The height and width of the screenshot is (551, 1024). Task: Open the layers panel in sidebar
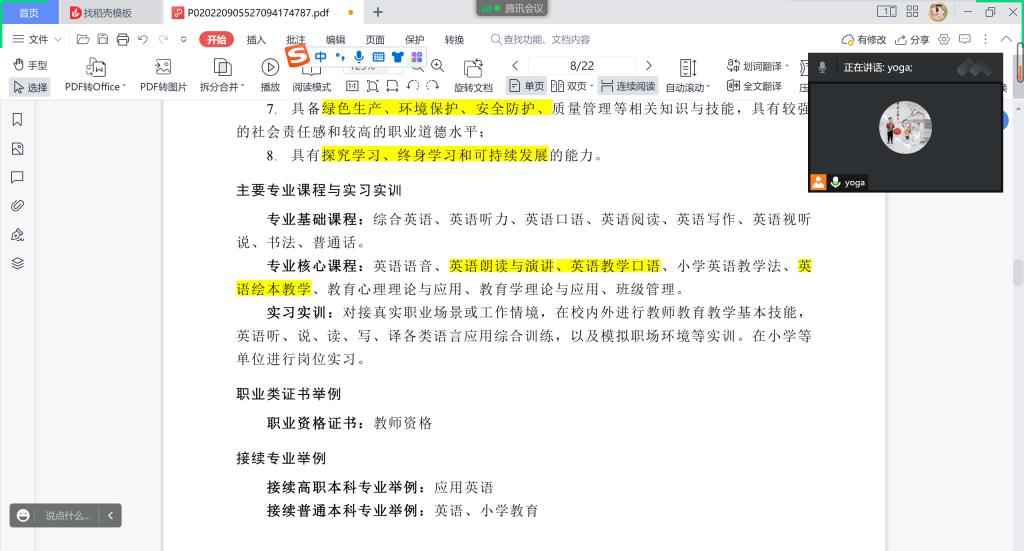click(17, 264)
